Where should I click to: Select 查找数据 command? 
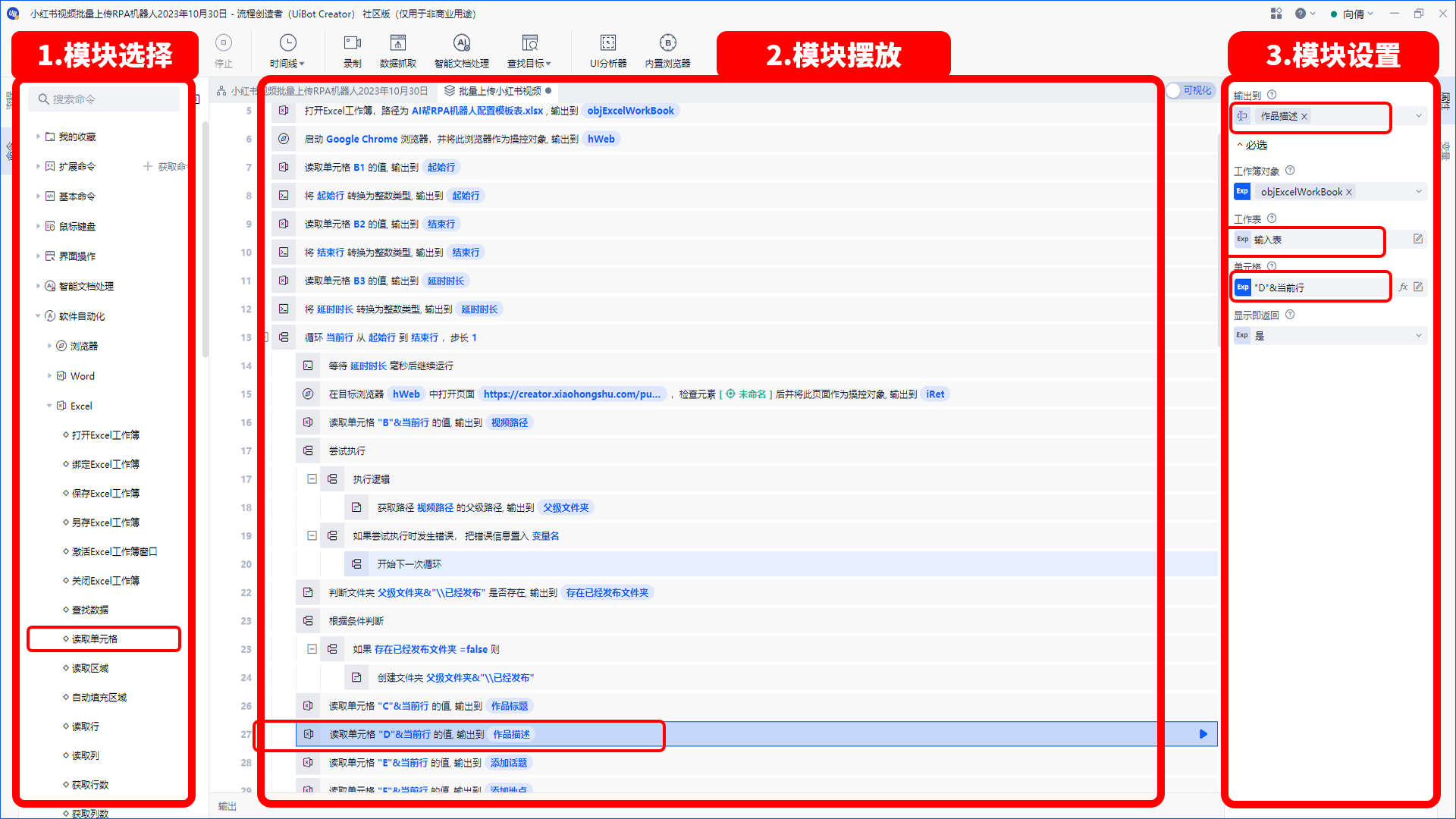(90, 610)
